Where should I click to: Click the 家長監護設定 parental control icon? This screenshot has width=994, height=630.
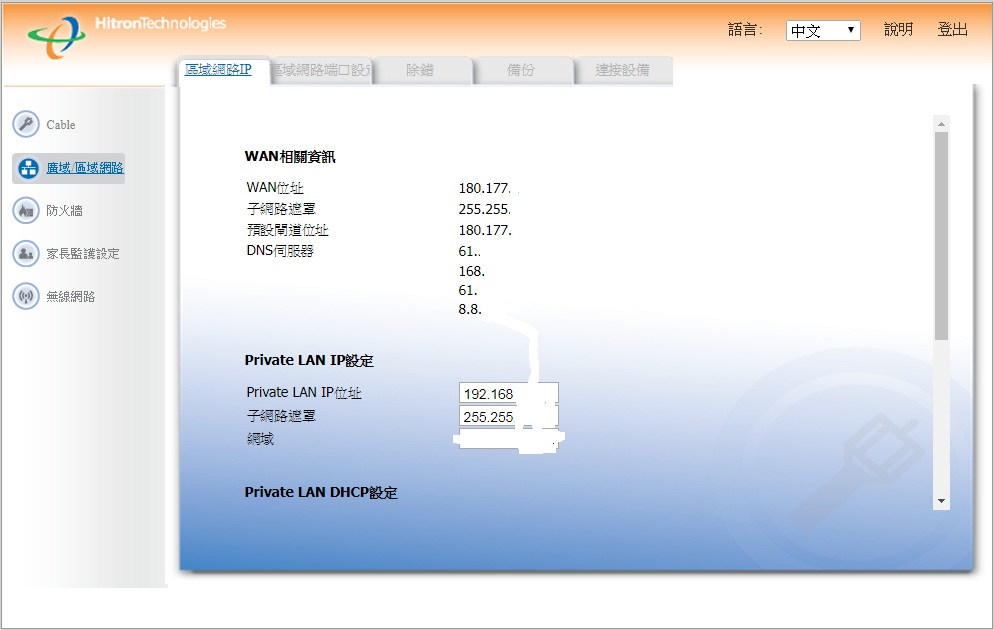tap(26, 254)
